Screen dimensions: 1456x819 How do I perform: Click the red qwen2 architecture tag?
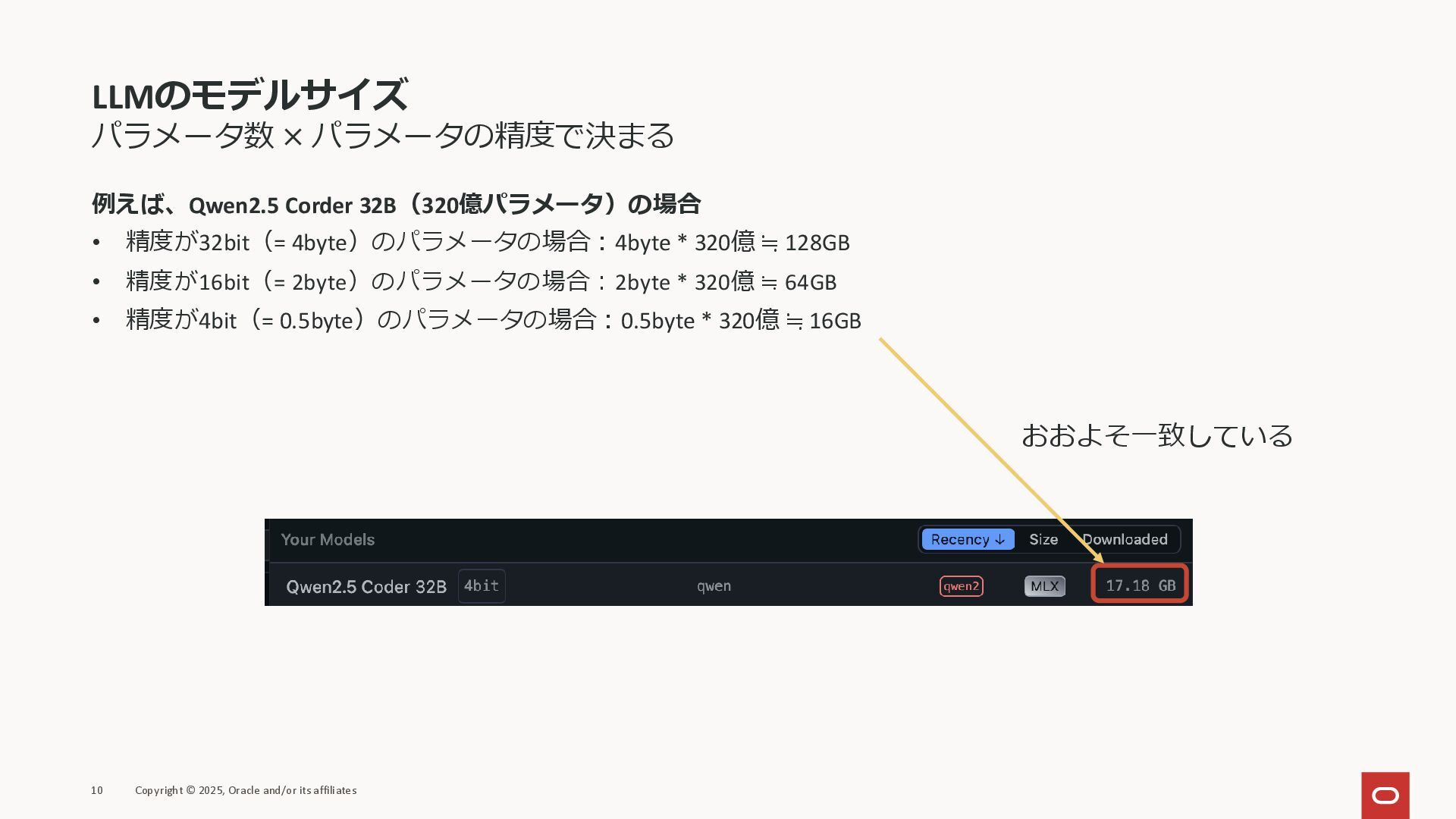pos(961,586)
